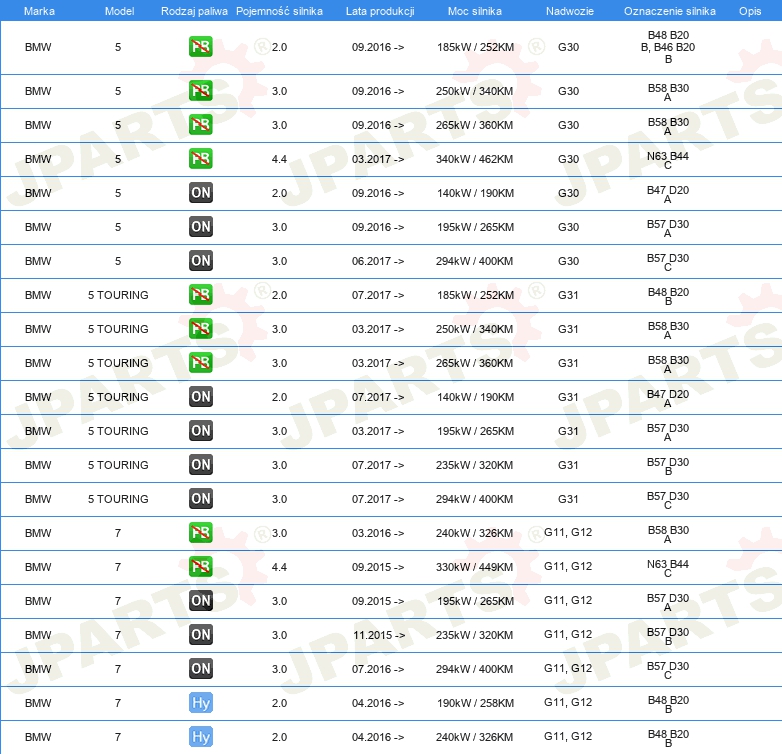
Task: Click the Lata produkcji column header
Action: [x=380, y=11]
